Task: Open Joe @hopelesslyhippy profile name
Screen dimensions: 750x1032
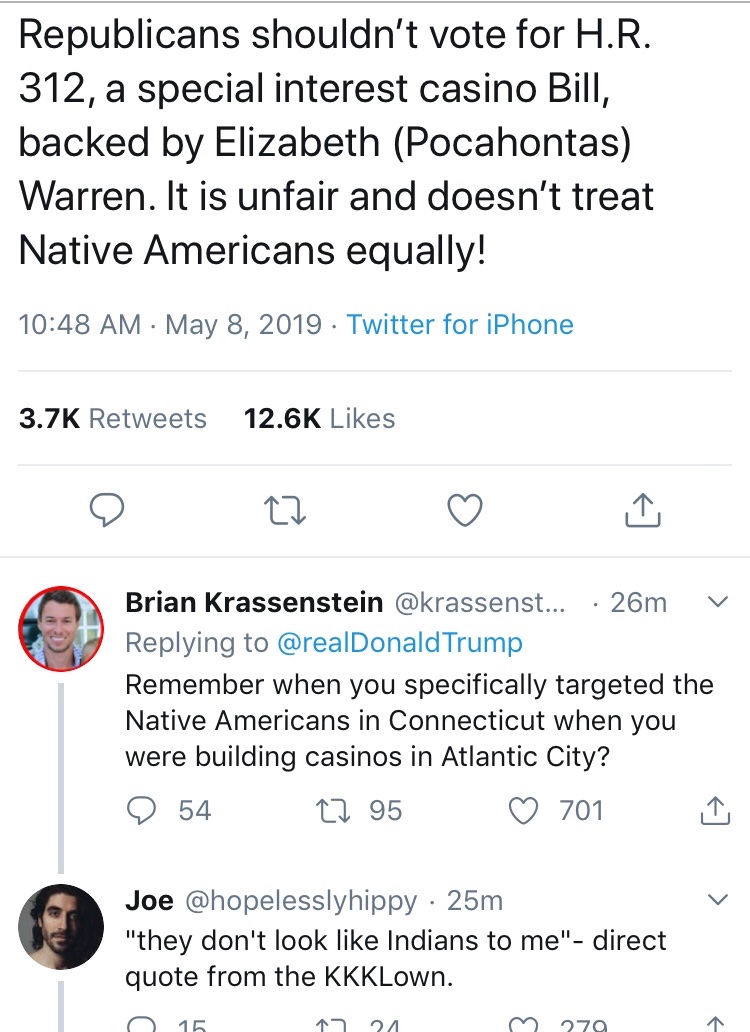Action: (x=271, y=901)
